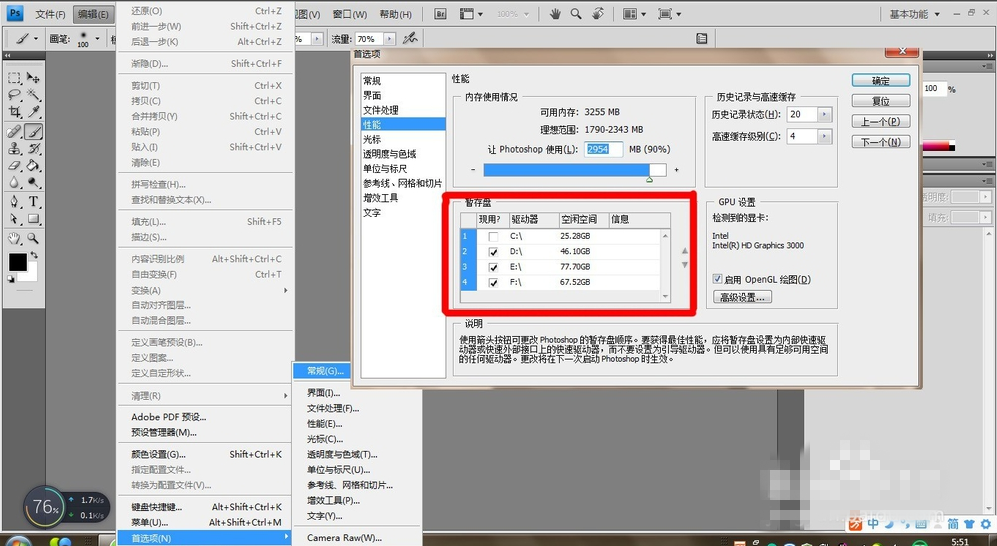Image resolution: width=997 pixels, height=546 pixels.
Task: Open the 文件(F) menu
Action: coord(50,15)
